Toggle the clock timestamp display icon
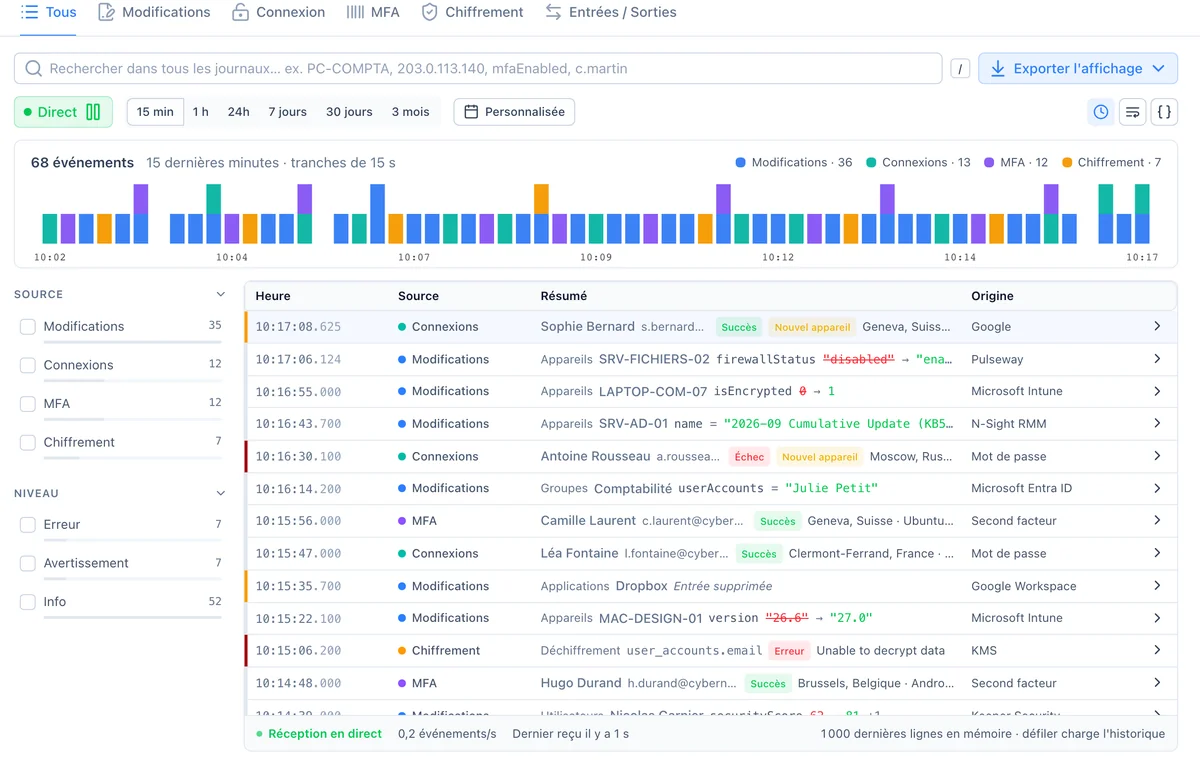This screenshot has width=1200, height=765. tap(1101, 112)
